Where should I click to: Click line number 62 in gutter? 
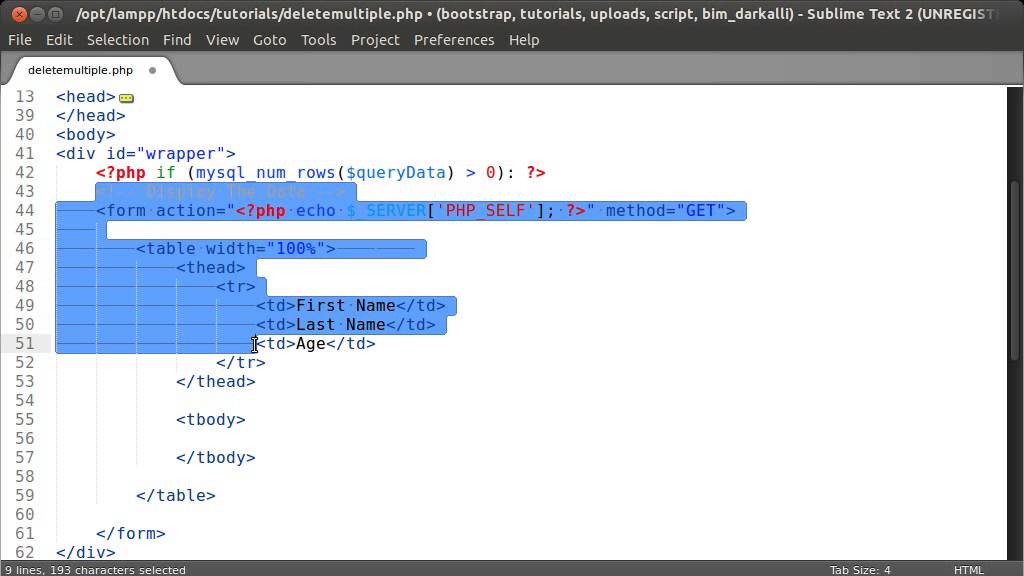pos(25,552)
